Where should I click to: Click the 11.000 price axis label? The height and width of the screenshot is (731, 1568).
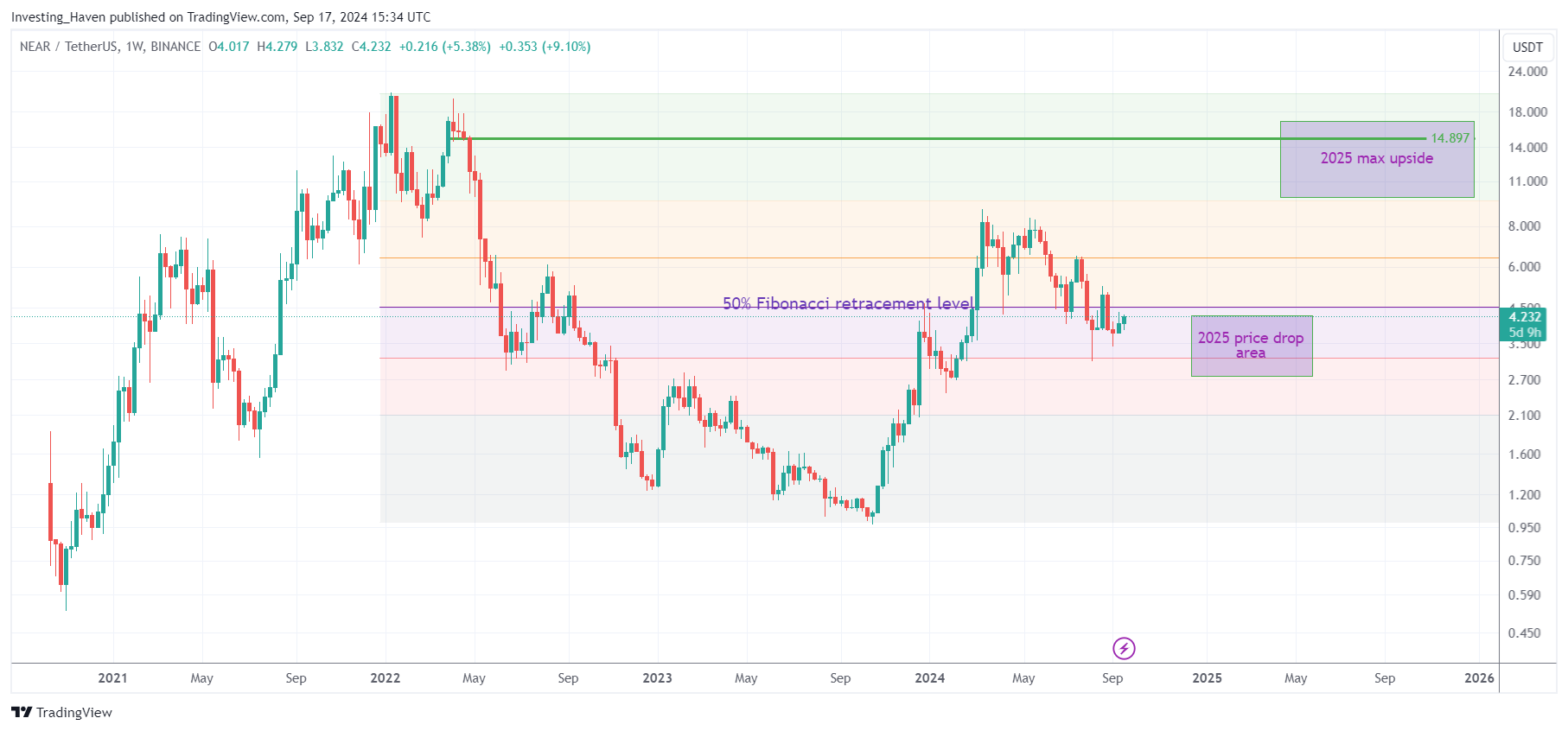pyautogui.click(x=1527, y=181)
